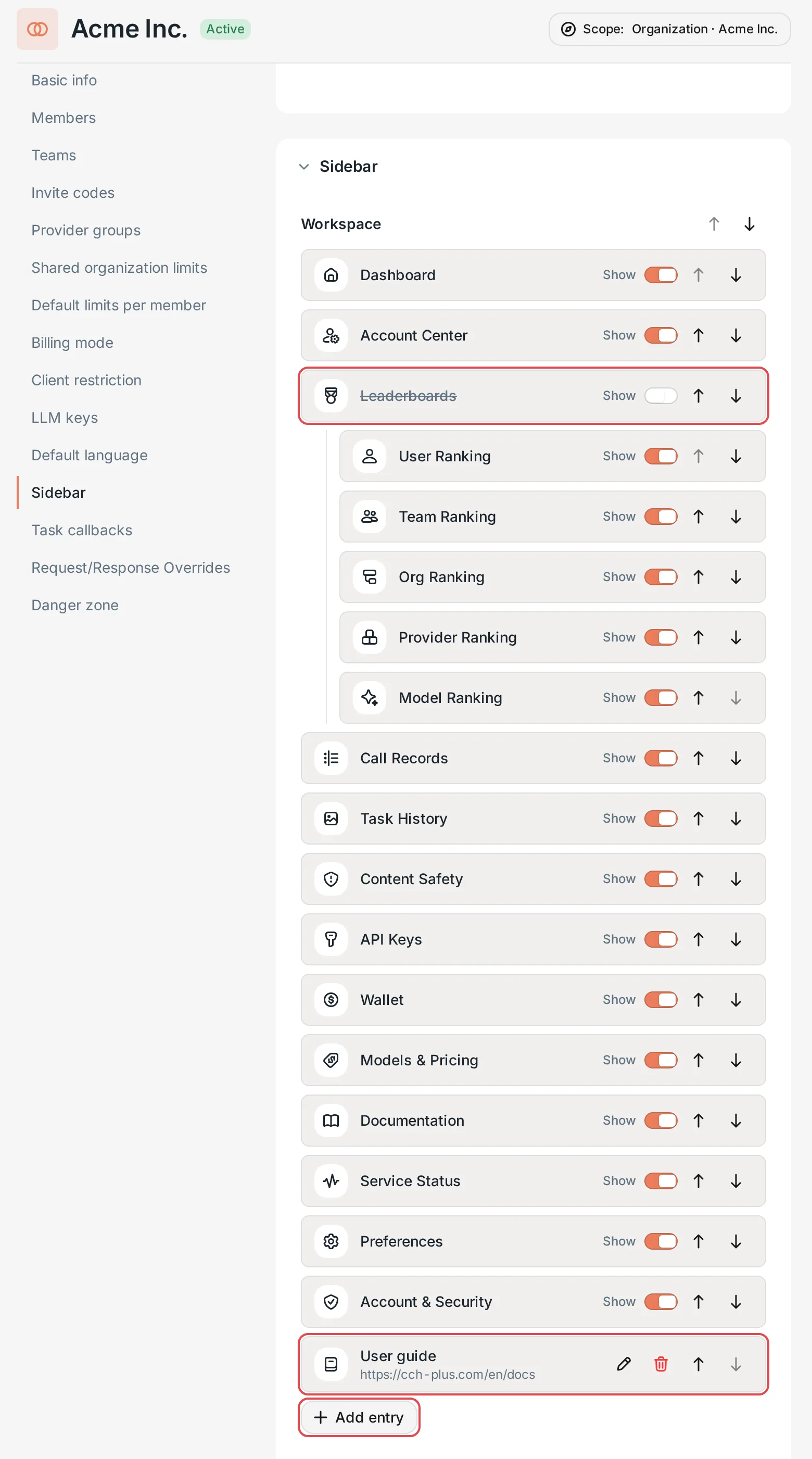Open the Scope selector
The image size is (812, 1459).
[x=669, y=29]
